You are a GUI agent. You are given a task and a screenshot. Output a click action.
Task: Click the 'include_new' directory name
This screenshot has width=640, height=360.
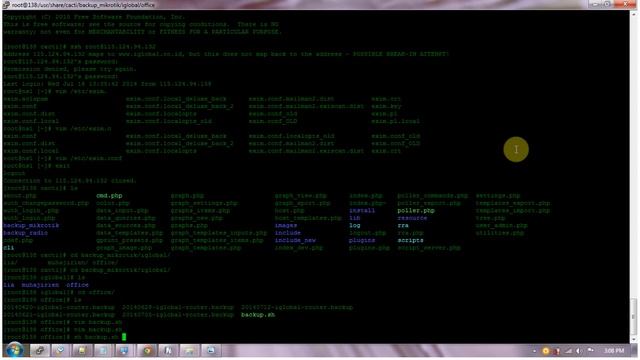point(295,240)
